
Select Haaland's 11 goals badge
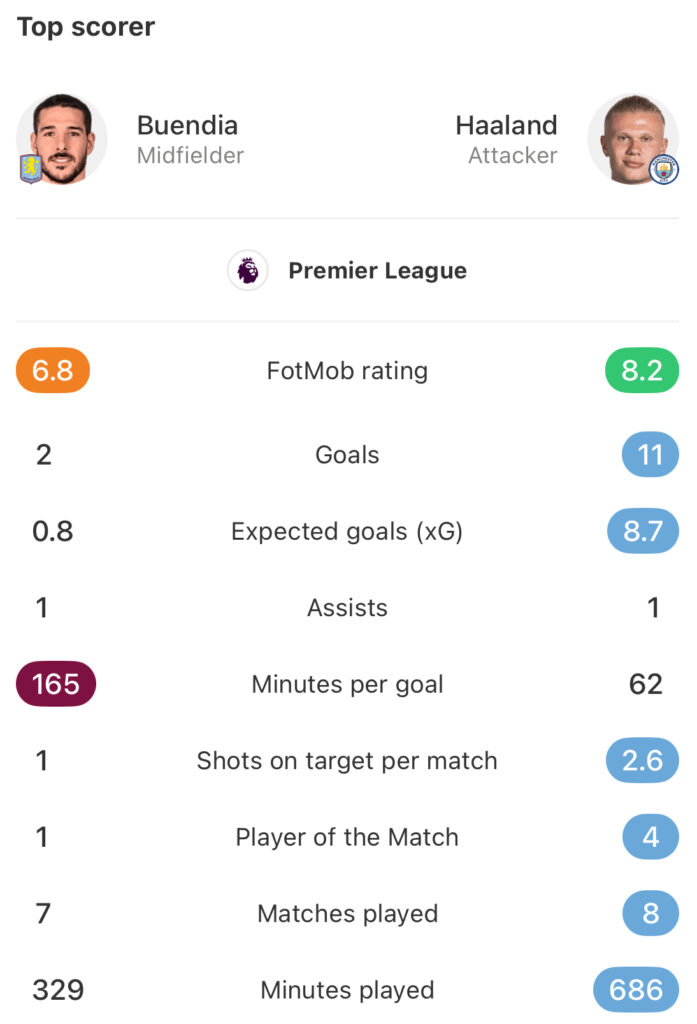point(650,455)
